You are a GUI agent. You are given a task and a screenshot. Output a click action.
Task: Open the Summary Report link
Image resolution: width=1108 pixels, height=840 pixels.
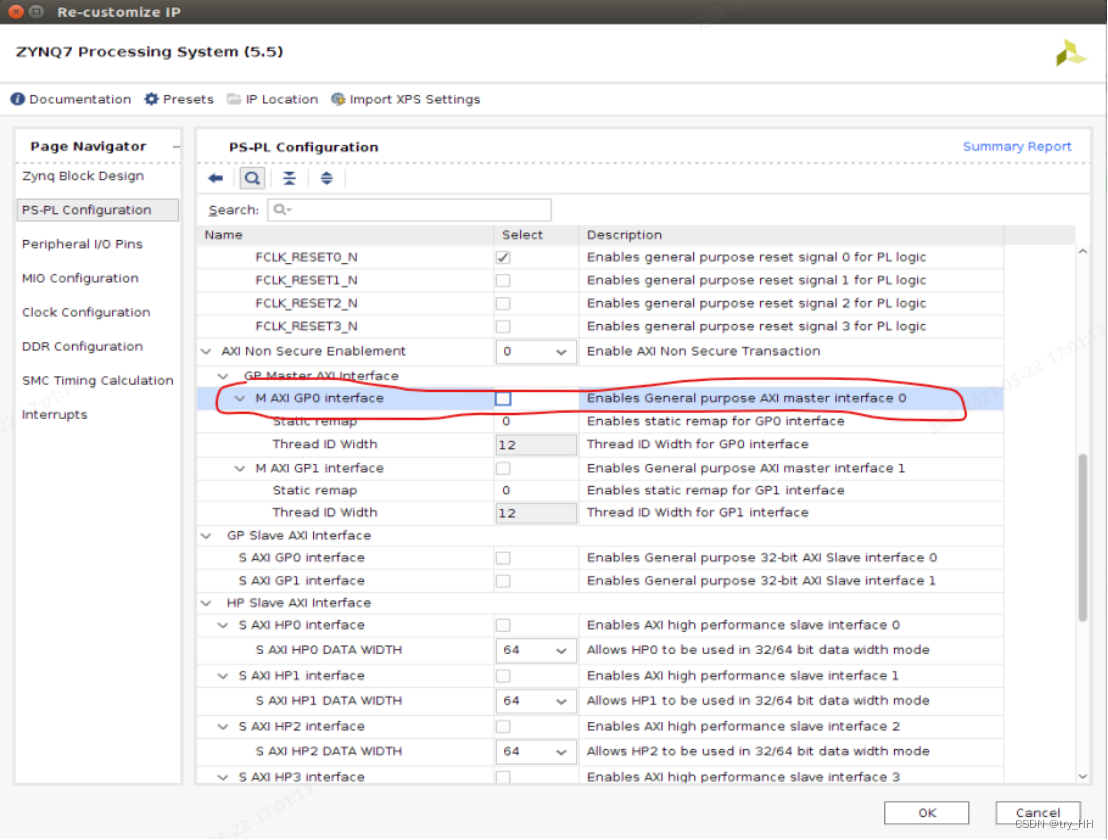tap(1017, 146)
